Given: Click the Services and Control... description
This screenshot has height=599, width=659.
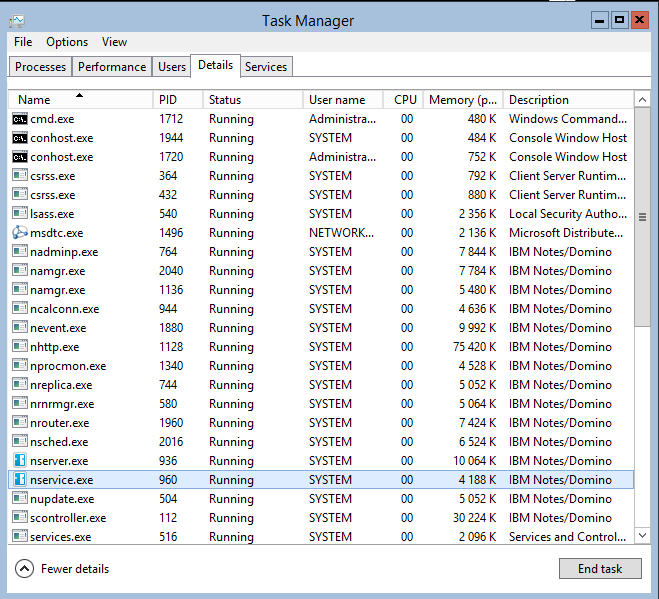Looking at the screenshot, I should [567, 537].
